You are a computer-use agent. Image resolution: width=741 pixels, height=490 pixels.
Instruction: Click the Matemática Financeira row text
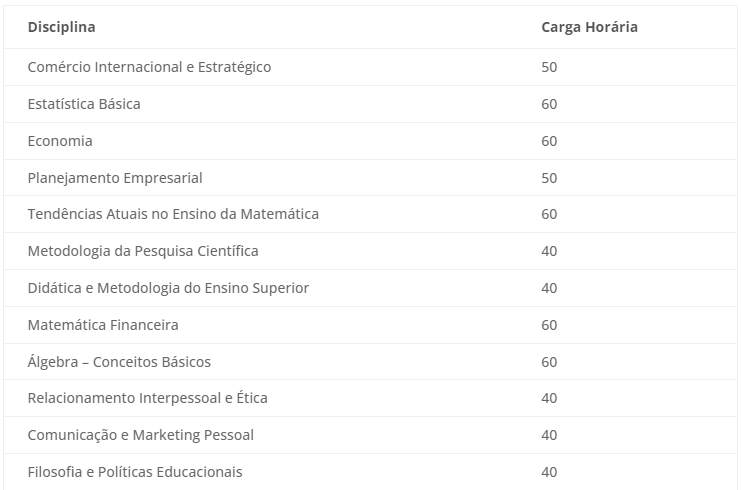[x=103, y=325]
